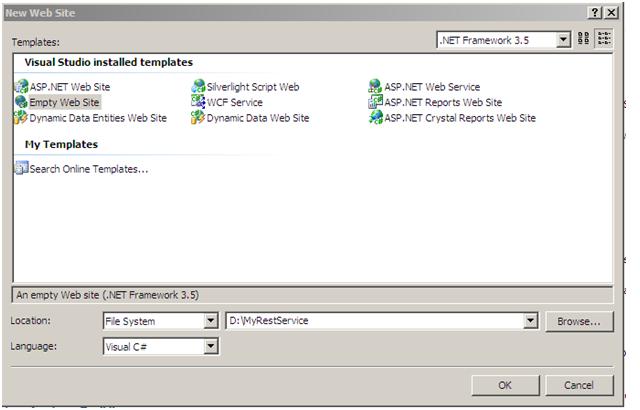The height and width of the screenshot is (410, 640).
Task: Click the Dynamic Data Web Site icon
Action: coord(198,117)
